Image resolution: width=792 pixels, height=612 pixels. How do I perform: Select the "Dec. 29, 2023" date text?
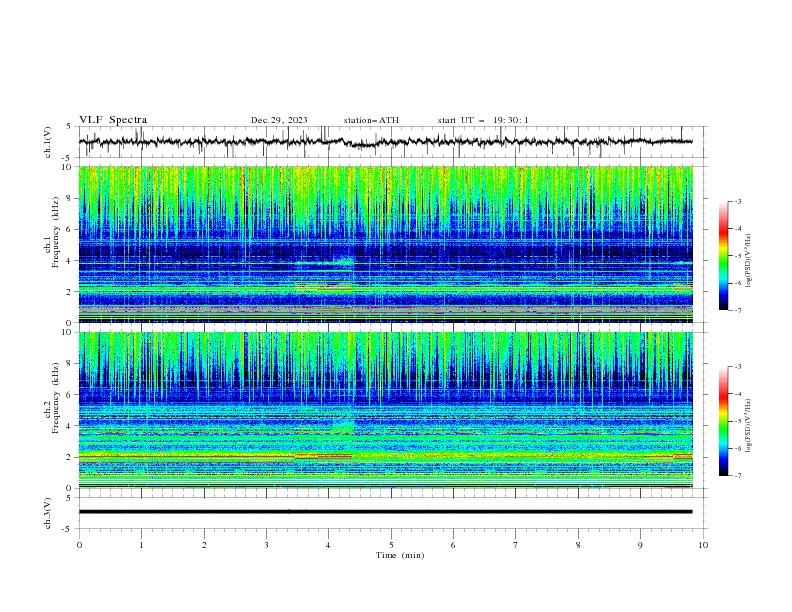279,120
